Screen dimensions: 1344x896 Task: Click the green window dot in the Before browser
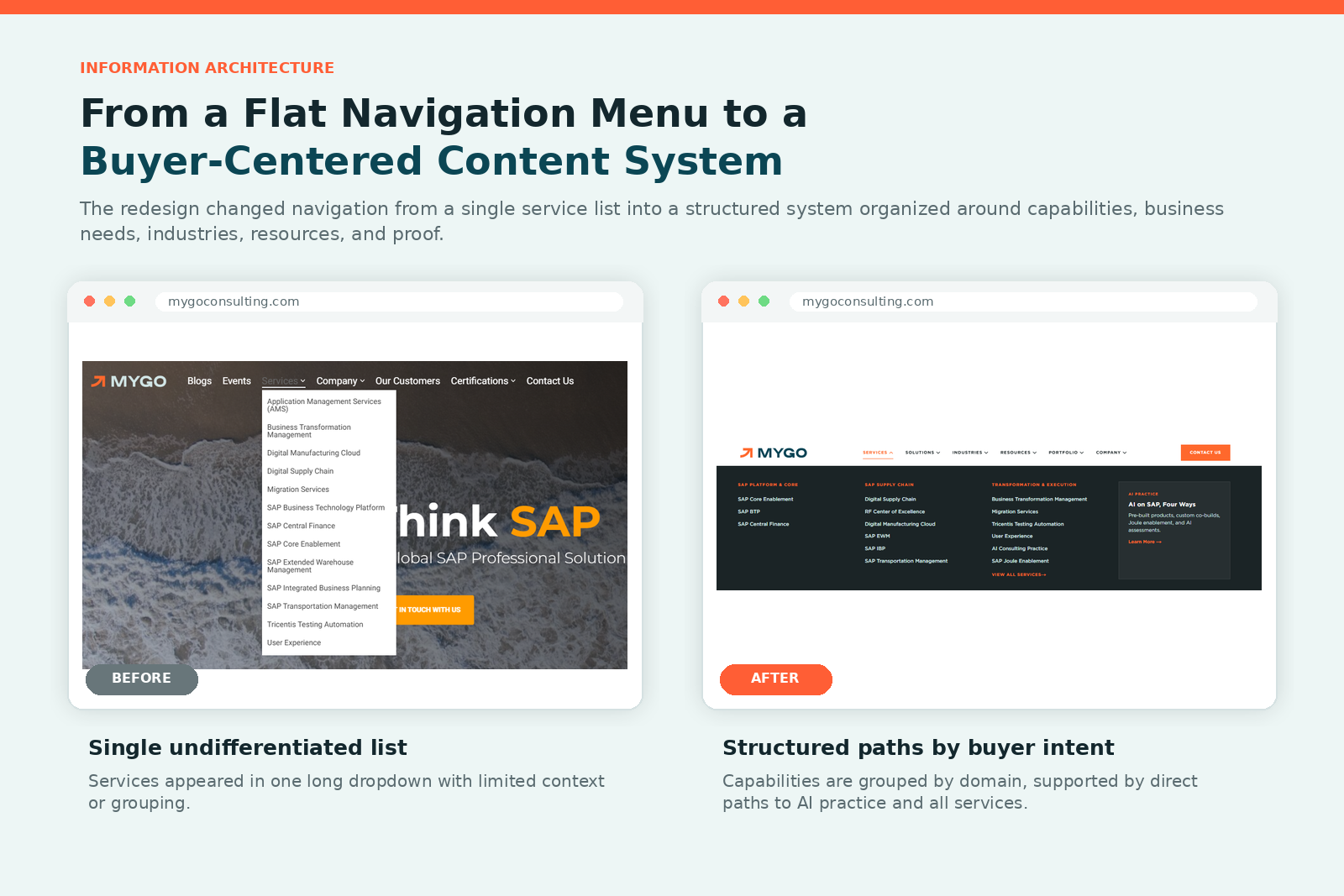[130, 301]
